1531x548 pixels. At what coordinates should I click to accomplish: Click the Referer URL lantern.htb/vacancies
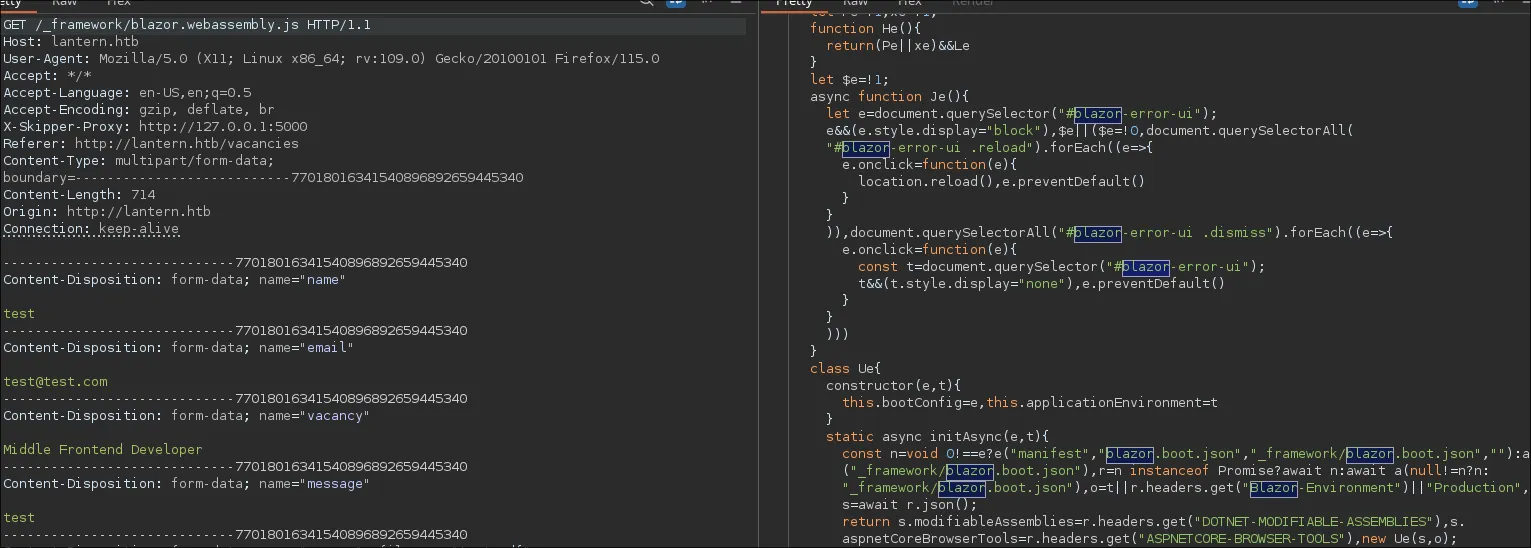(x=186, y=144)
